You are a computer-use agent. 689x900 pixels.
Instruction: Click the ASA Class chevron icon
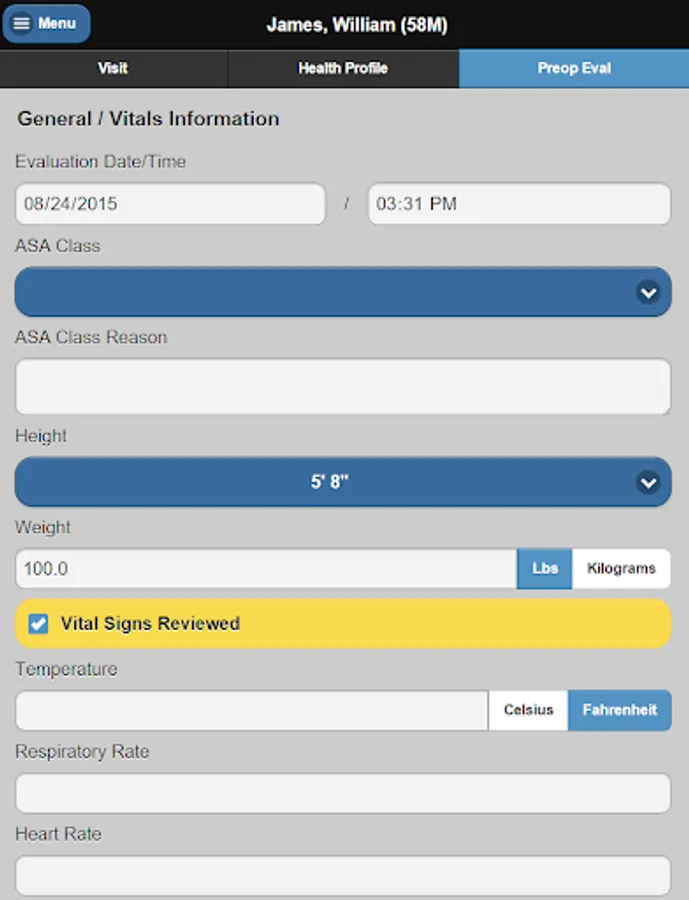(x=648, y=292)
